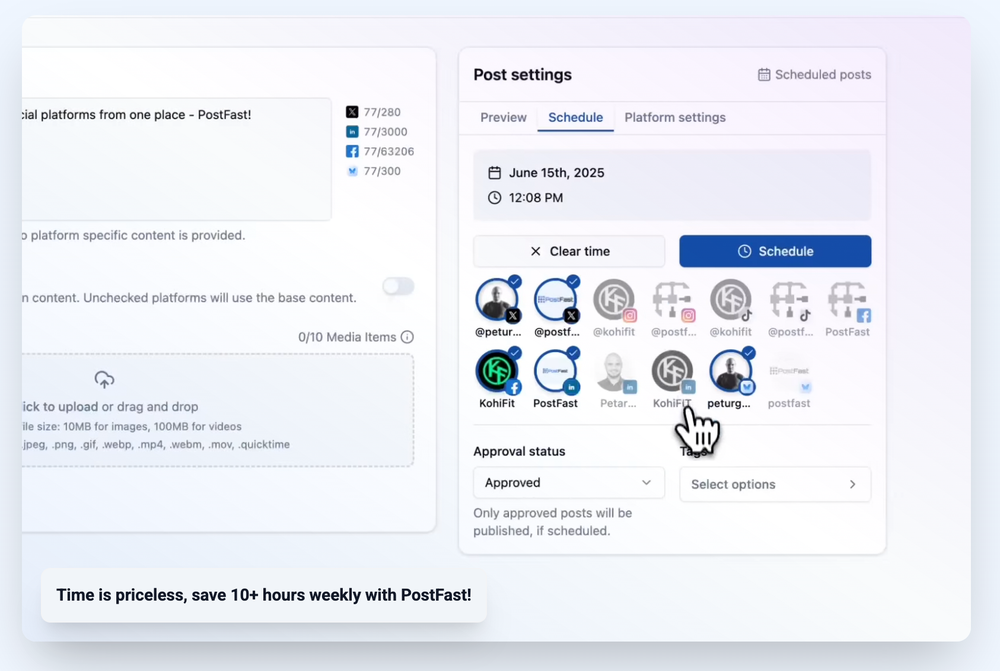
Task: Enable the @kohifit Instagram account
Action: click(614, 299)
